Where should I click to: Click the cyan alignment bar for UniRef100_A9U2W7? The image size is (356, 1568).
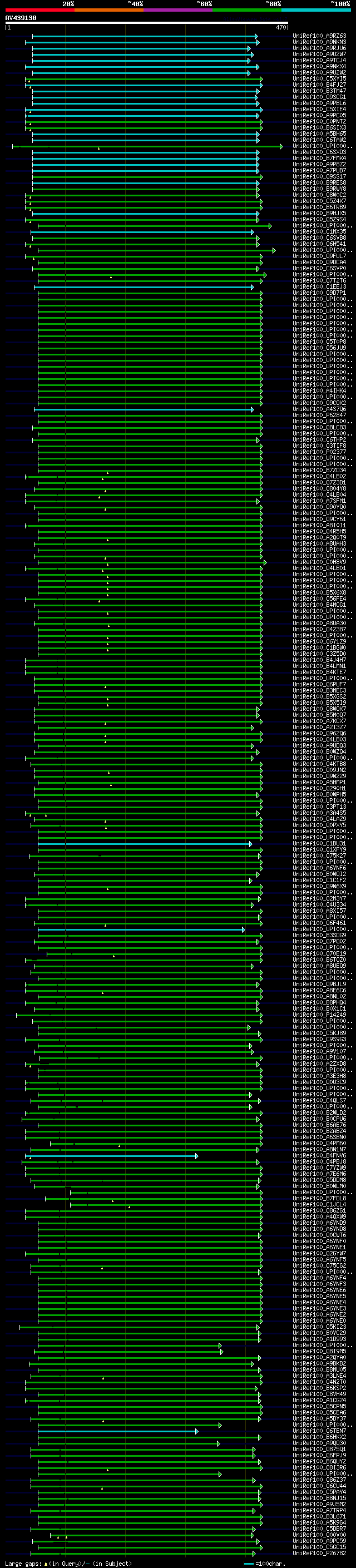click(142, 55)
